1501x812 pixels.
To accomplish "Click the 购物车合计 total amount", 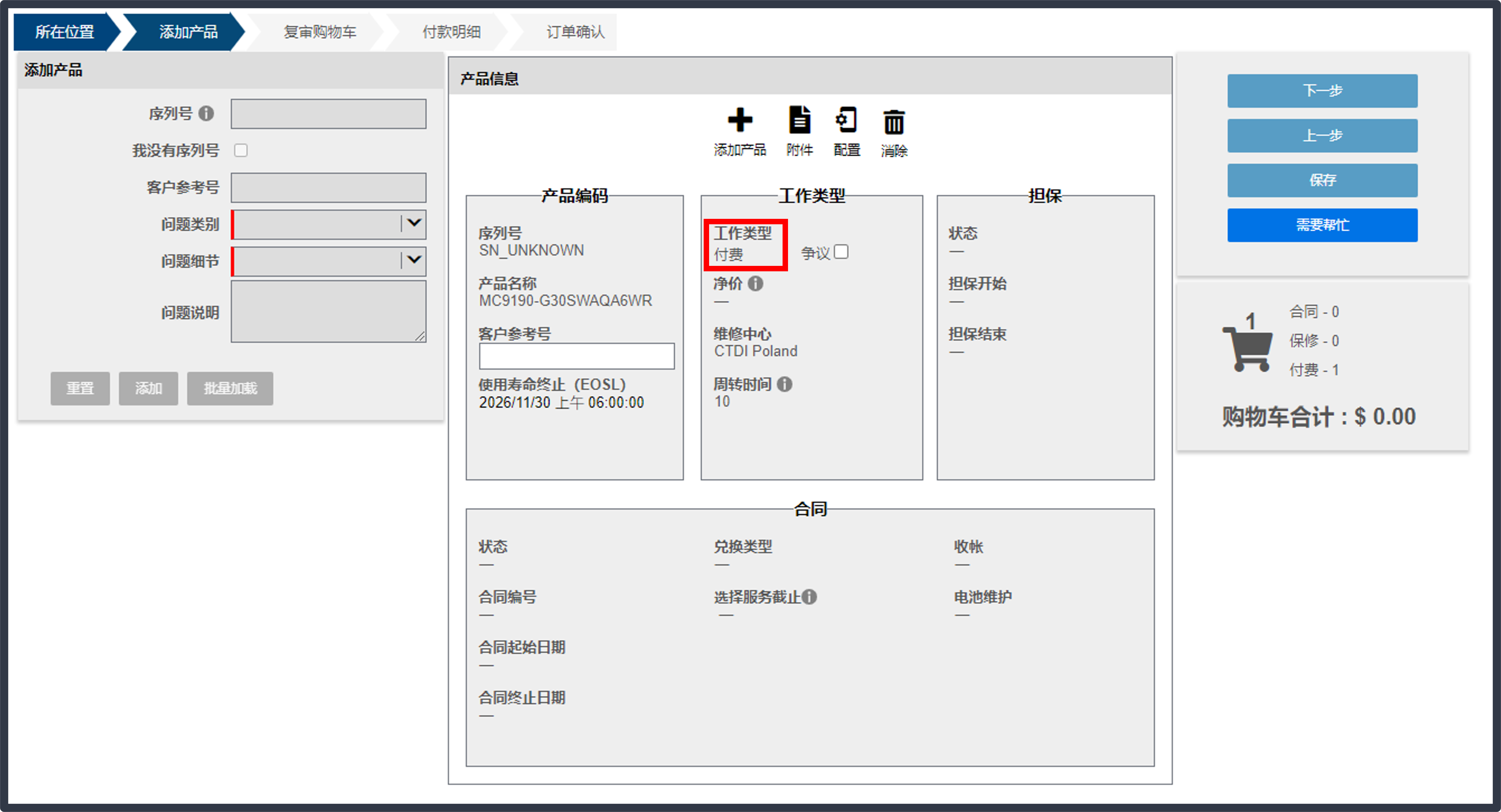I will click(1319, 417).
